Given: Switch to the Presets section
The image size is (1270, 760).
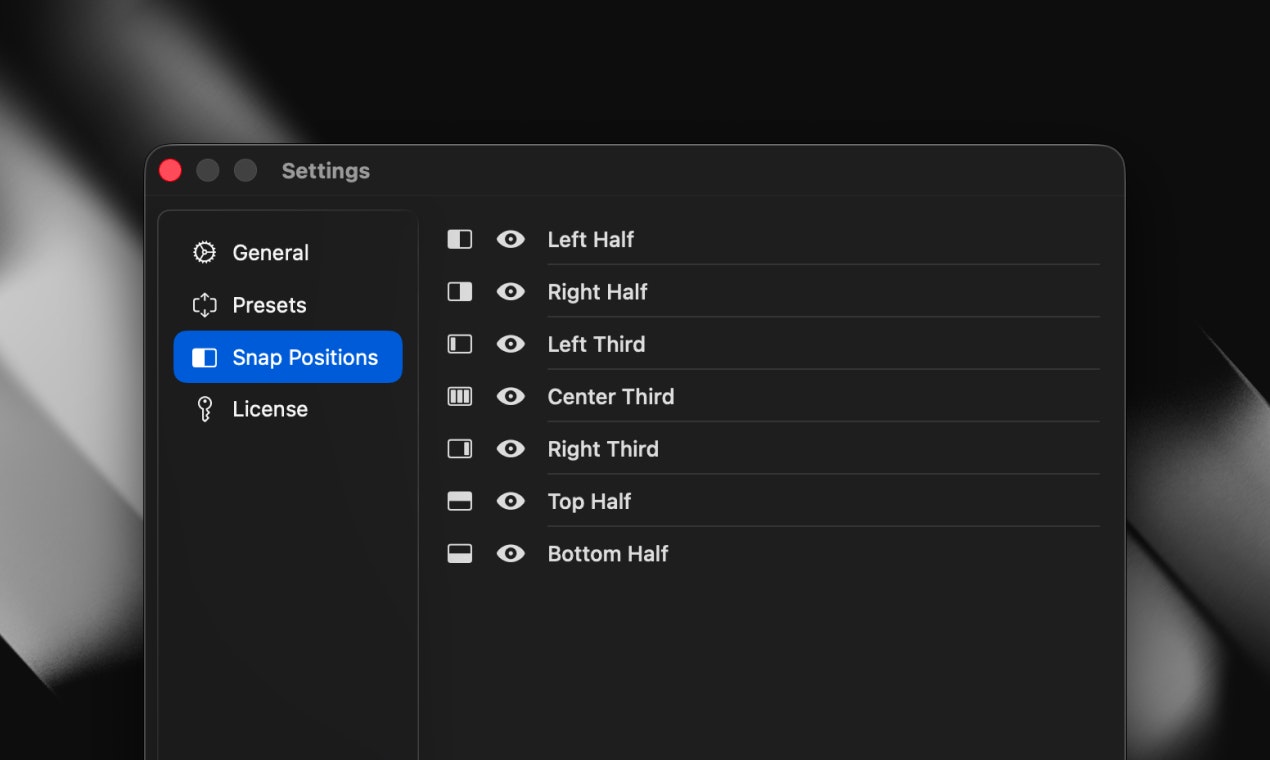Looking at the screenshot, I should tap(270, 304).
